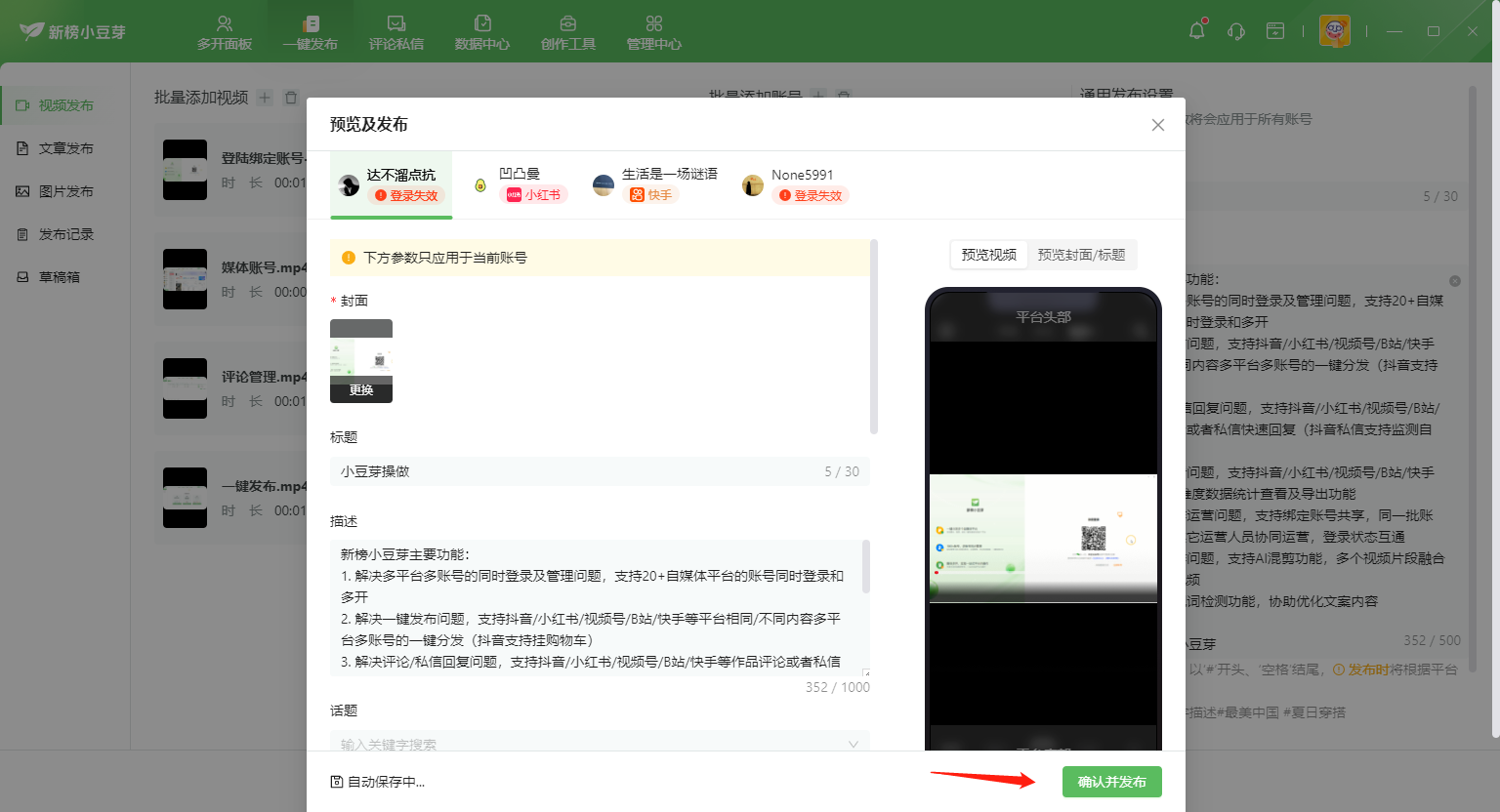Select the 预览封面/标题 tab

tap(1081, 255)
